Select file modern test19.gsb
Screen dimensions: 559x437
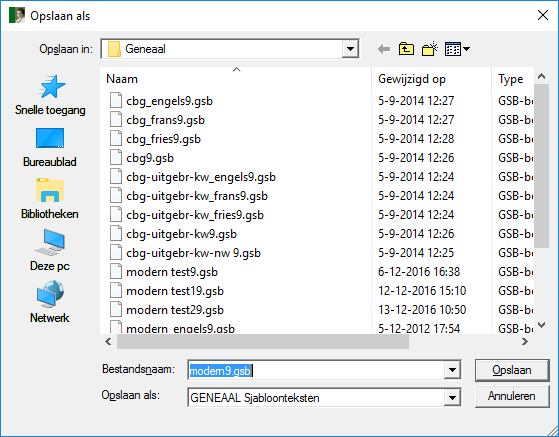pyautogui.click(x=175, y=291)
